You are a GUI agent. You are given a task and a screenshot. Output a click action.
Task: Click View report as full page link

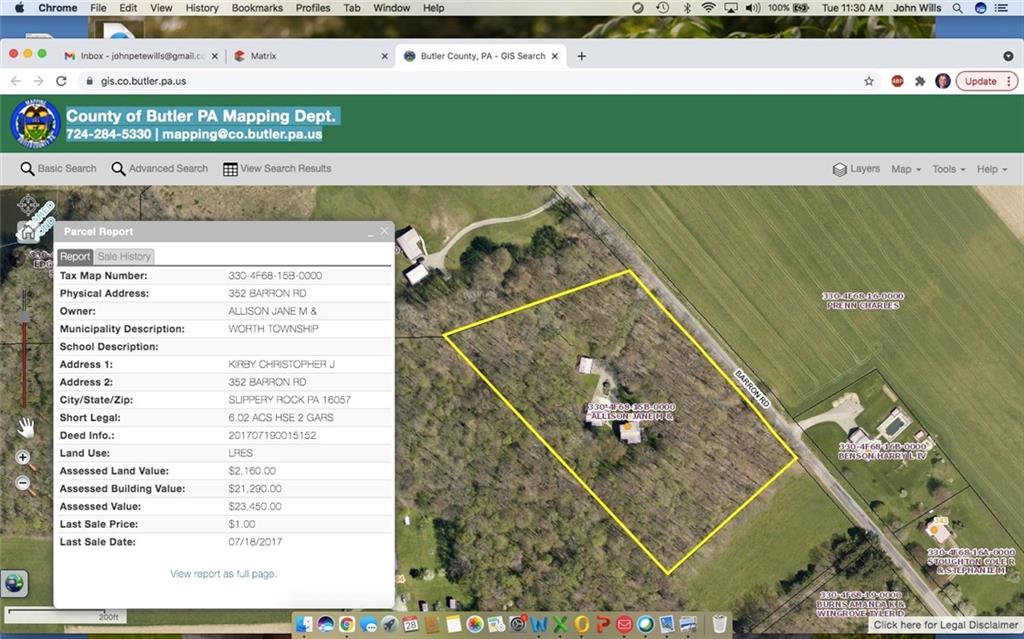point(223,574)
